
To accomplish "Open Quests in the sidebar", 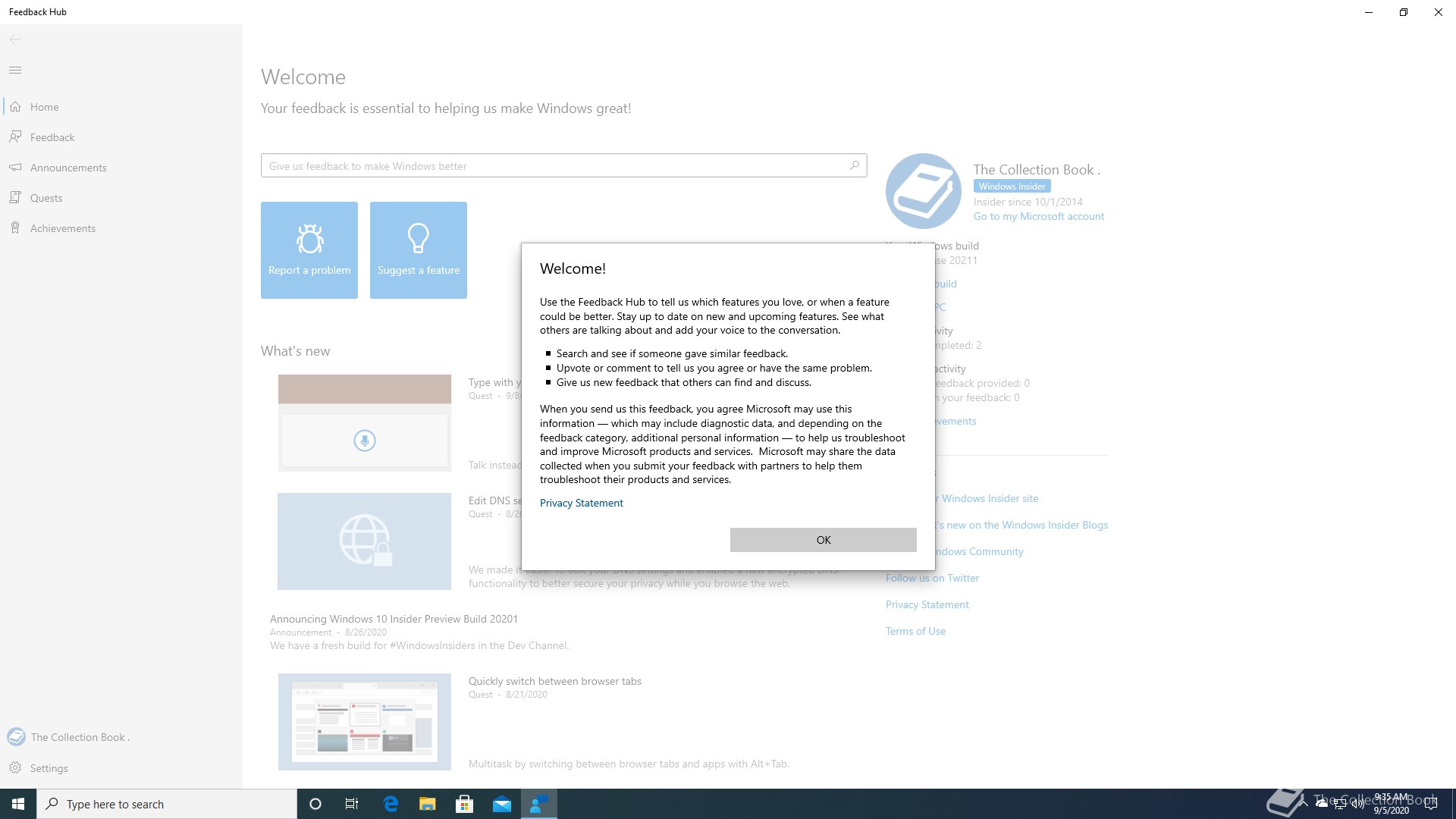I will (121, 198).
